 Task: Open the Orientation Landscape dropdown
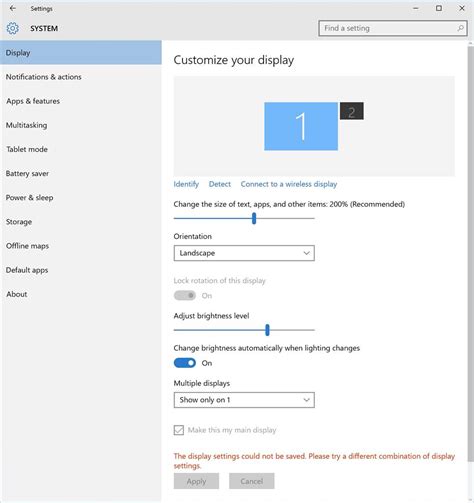[x=244, y=253]
